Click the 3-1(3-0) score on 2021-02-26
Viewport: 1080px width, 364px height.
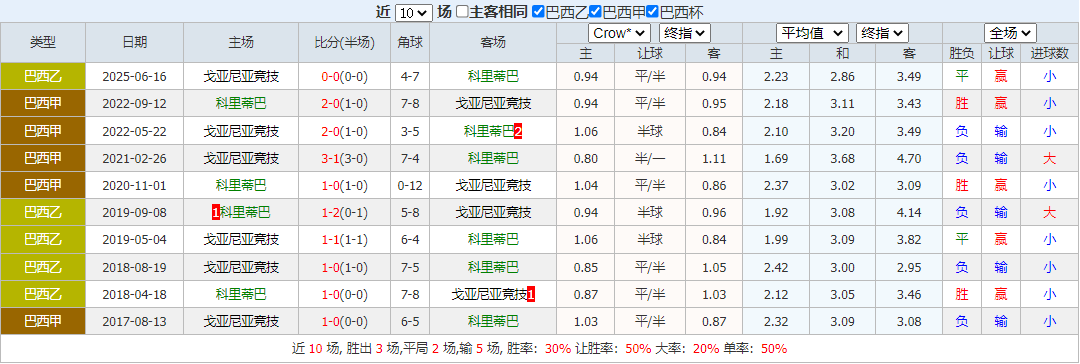click(x=344, y=159)
